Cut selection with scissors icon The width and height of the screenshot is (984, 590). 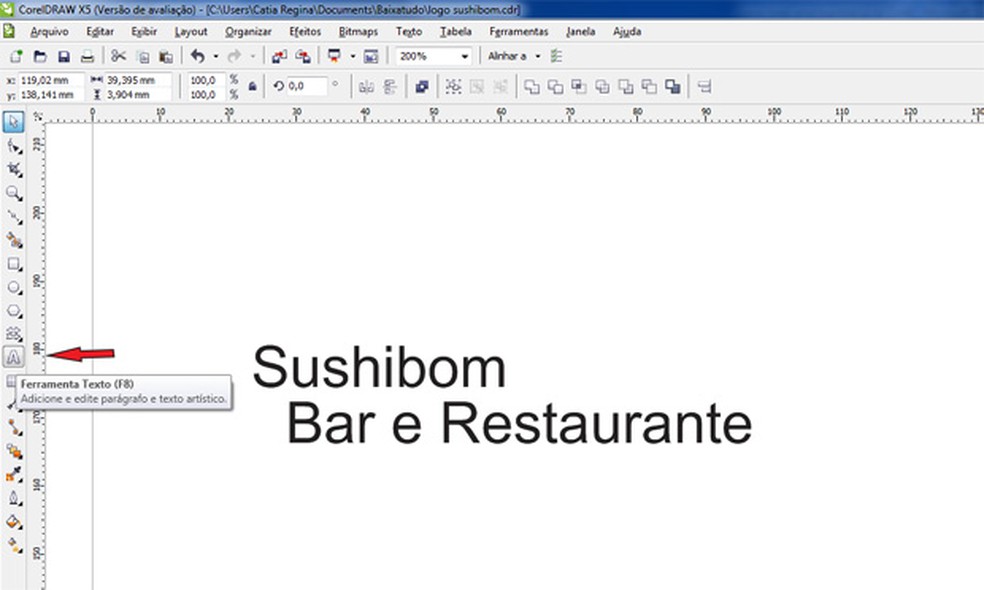click(118, 56)
